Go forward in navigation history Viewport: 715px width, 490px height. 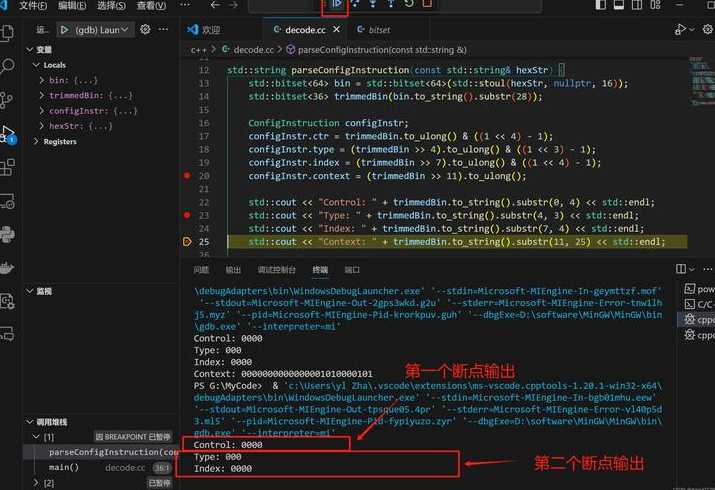click(x=233, y=5)
